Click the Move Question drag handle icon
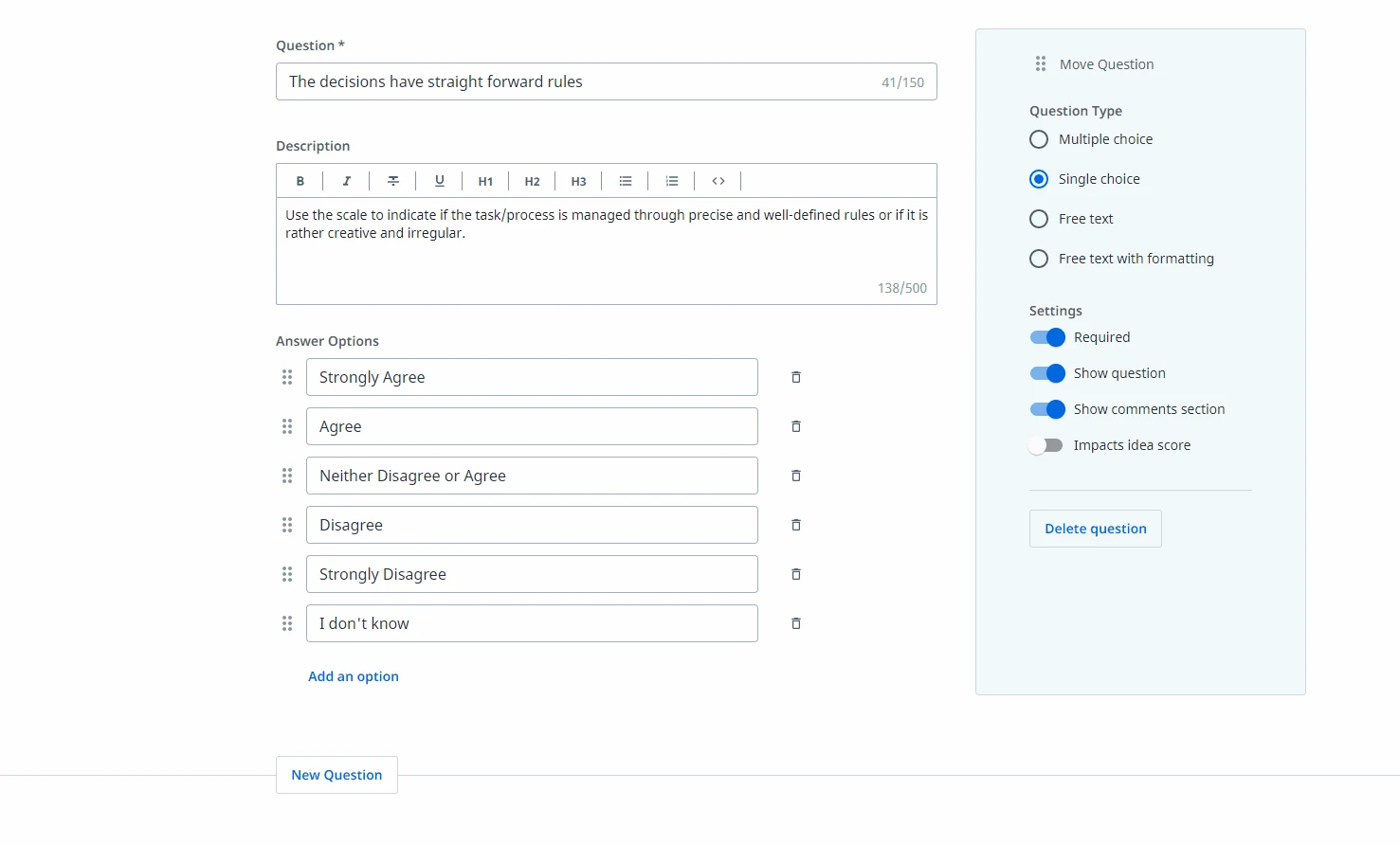Image resolution: width=1400 pixels, height=845 pixels. (1041, 63)
